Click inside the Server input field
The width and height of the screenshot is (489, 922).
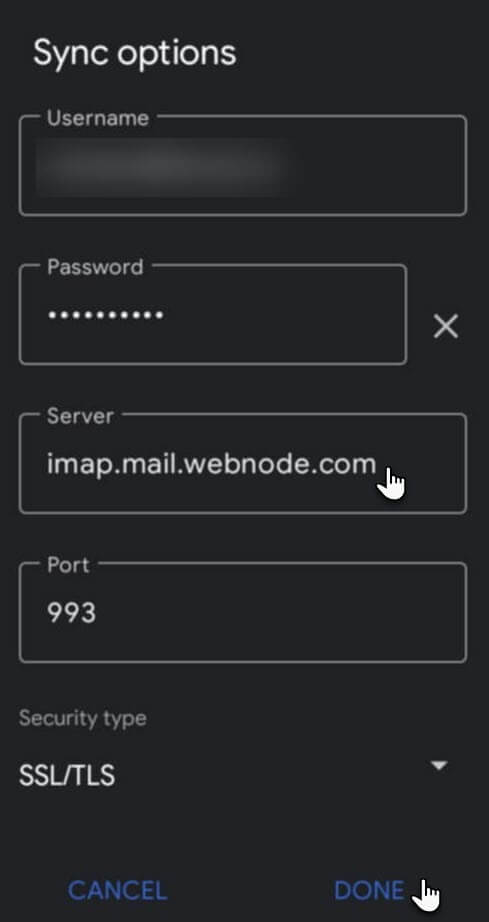click(243, 463)
